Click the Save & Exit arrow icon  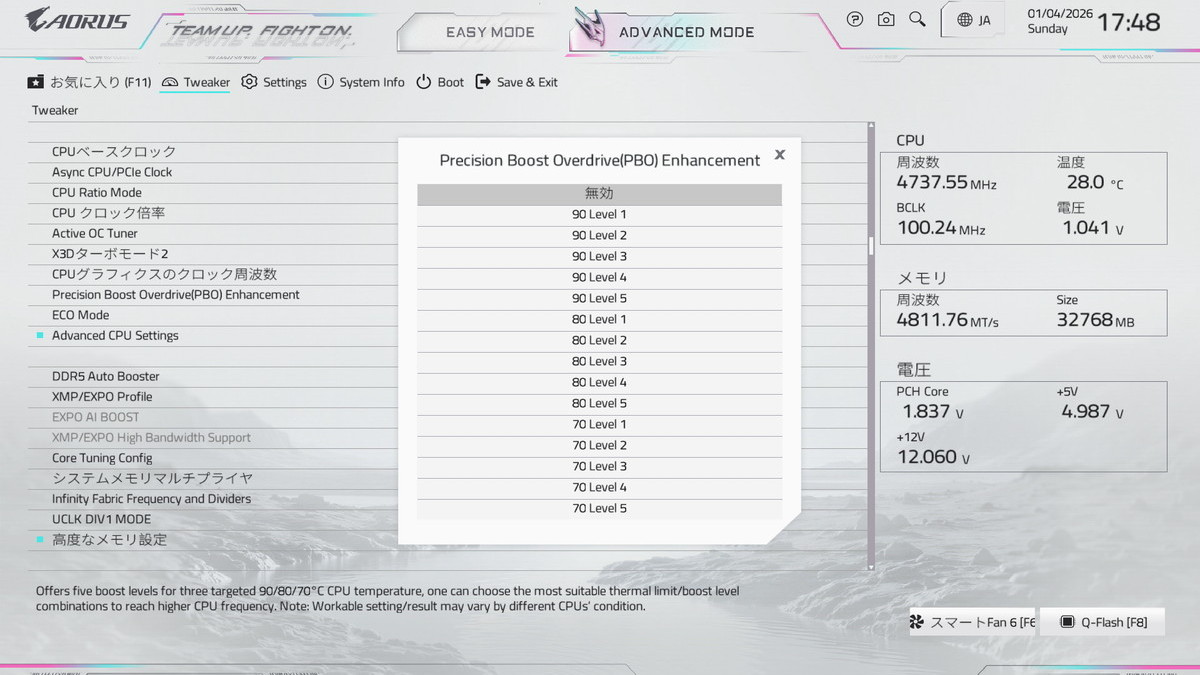coord(483,82)
